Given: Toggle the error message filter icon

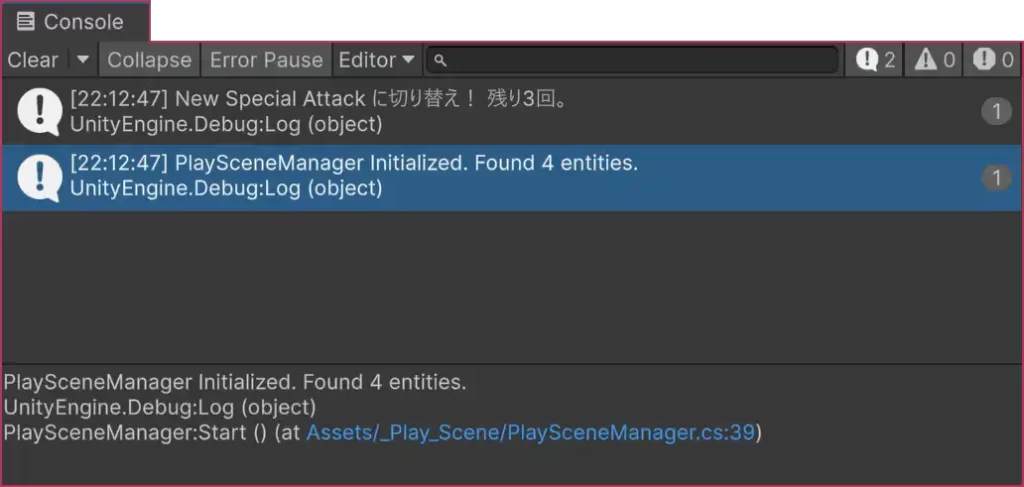Looking at the screenshot, I should (993, 60).
